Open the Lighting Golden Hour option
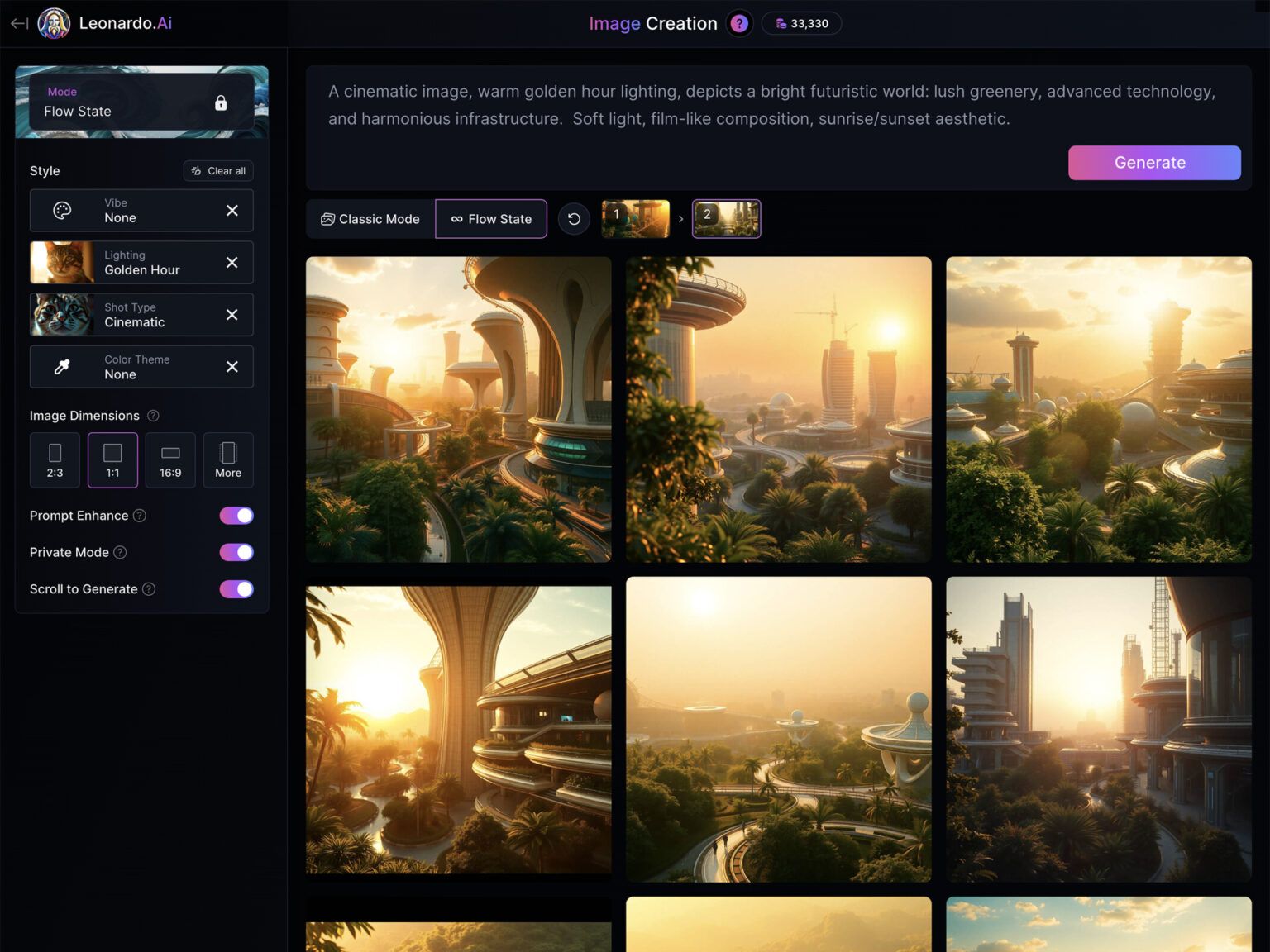Image resolution: width=1270 pixels, height=952 pixels. (141, 263)
